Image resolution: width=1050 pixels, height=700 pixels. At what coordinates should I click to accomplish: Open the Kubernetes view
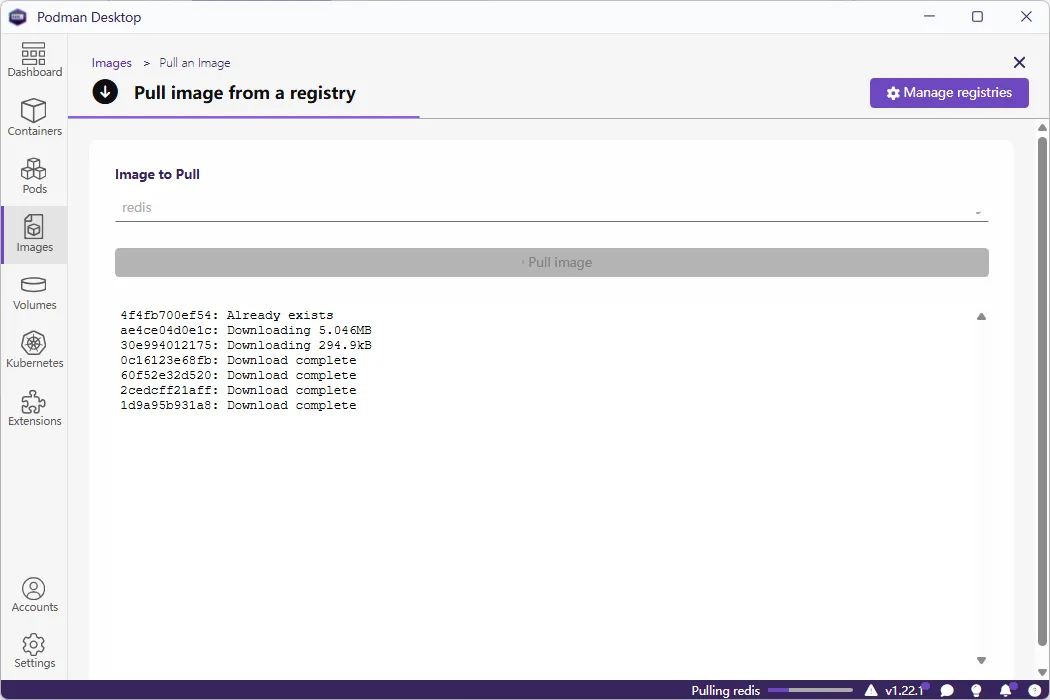[x=34, y=349]
